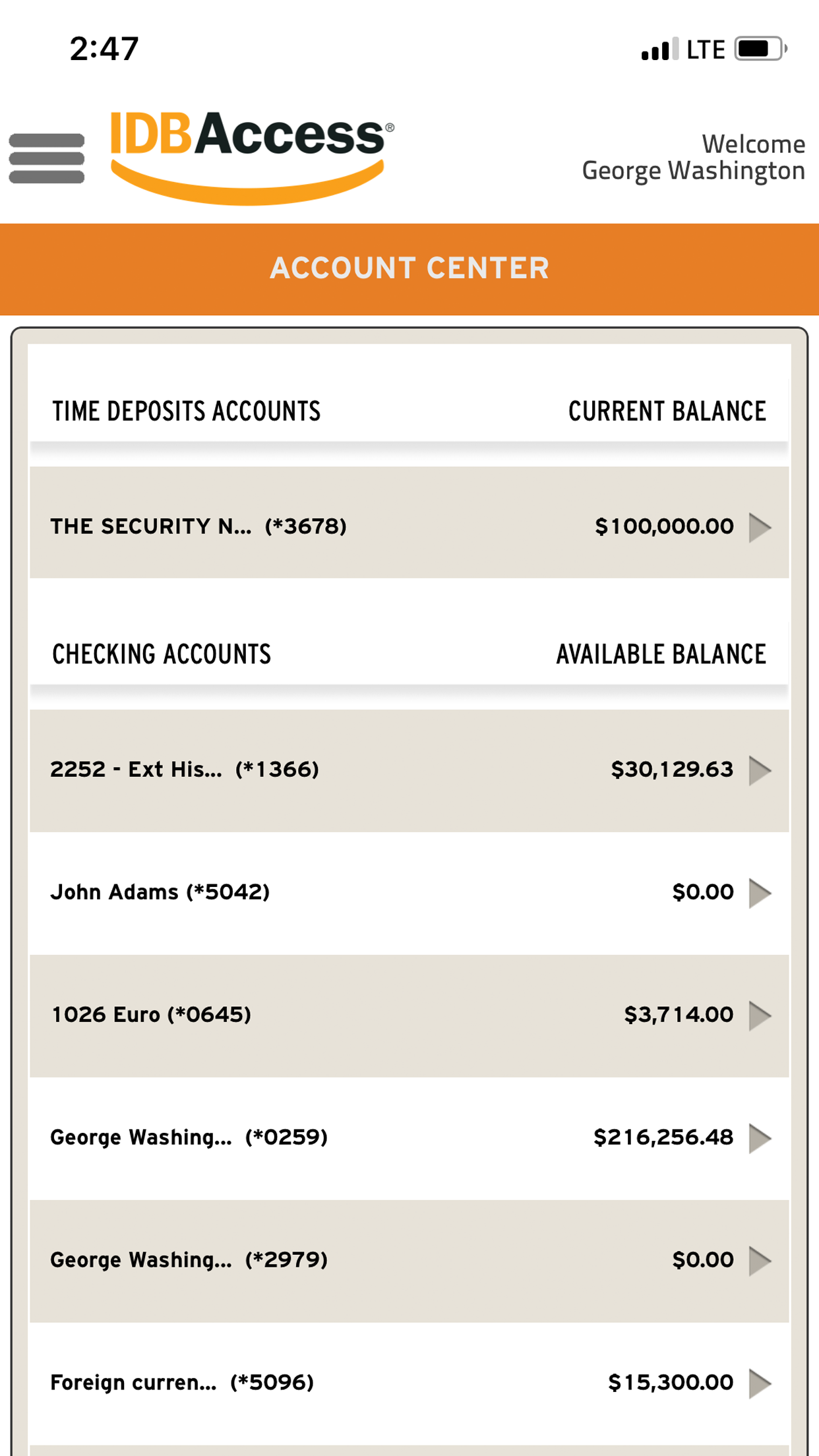Tap the Welcome George Washington text
Image resolution: width=819 pixels, height=1456 pixels.
[x=692, y=157]
